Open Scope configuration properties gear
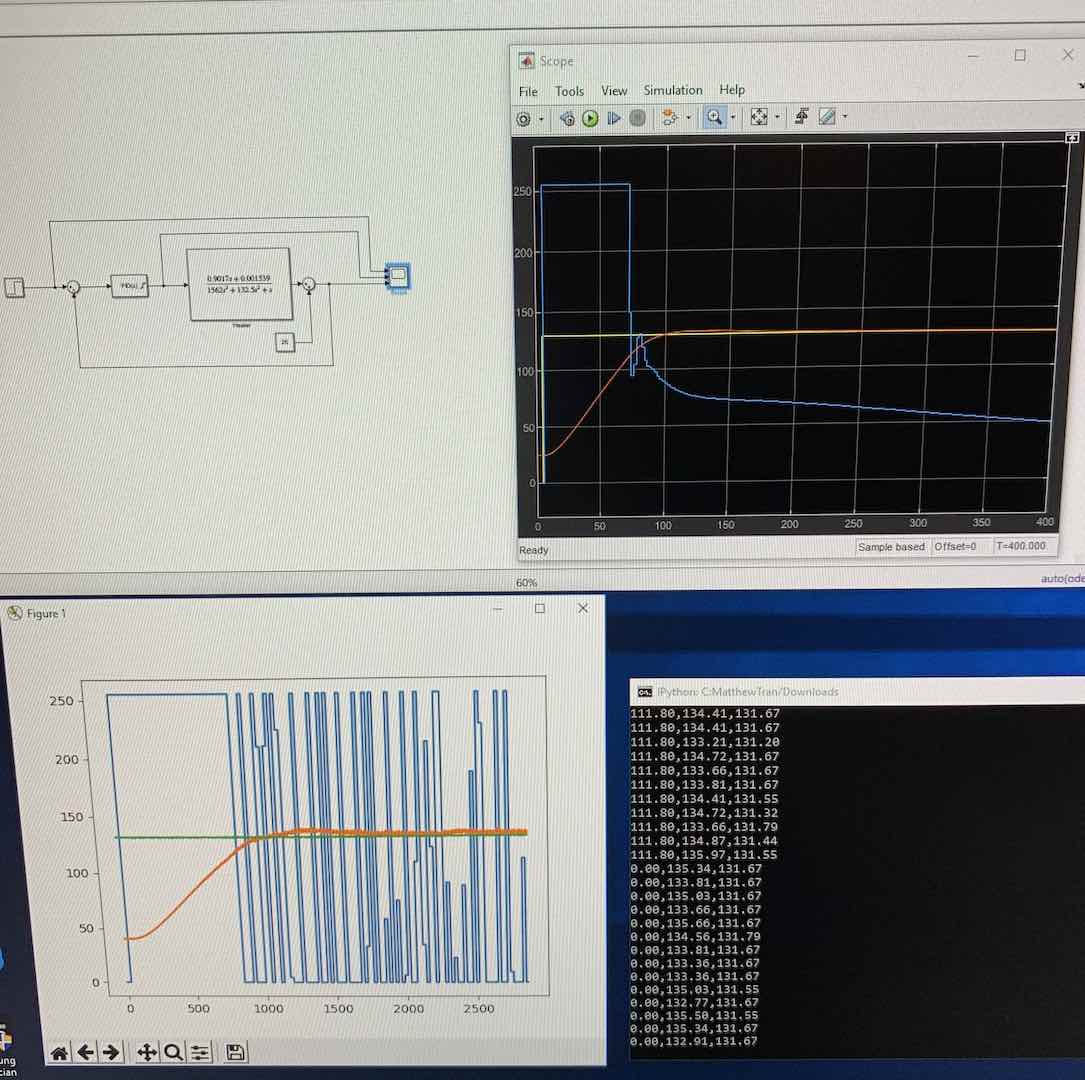1085x1080 pixels. coord(524,118)
